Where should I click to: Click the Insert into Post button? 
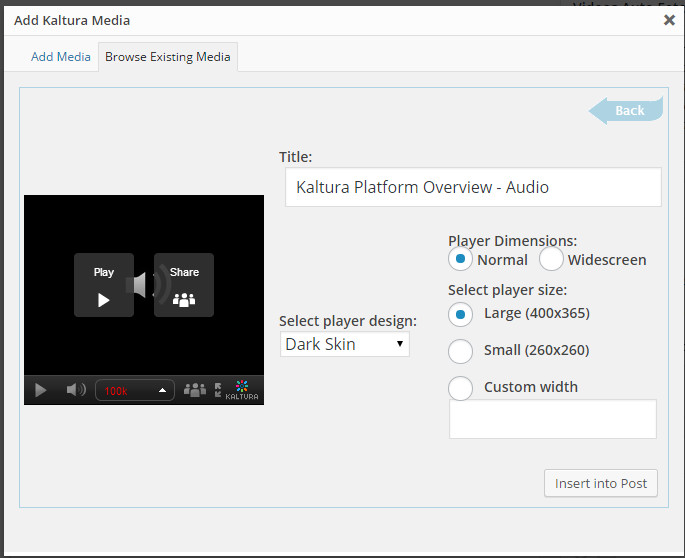click(x=601, y=483)
